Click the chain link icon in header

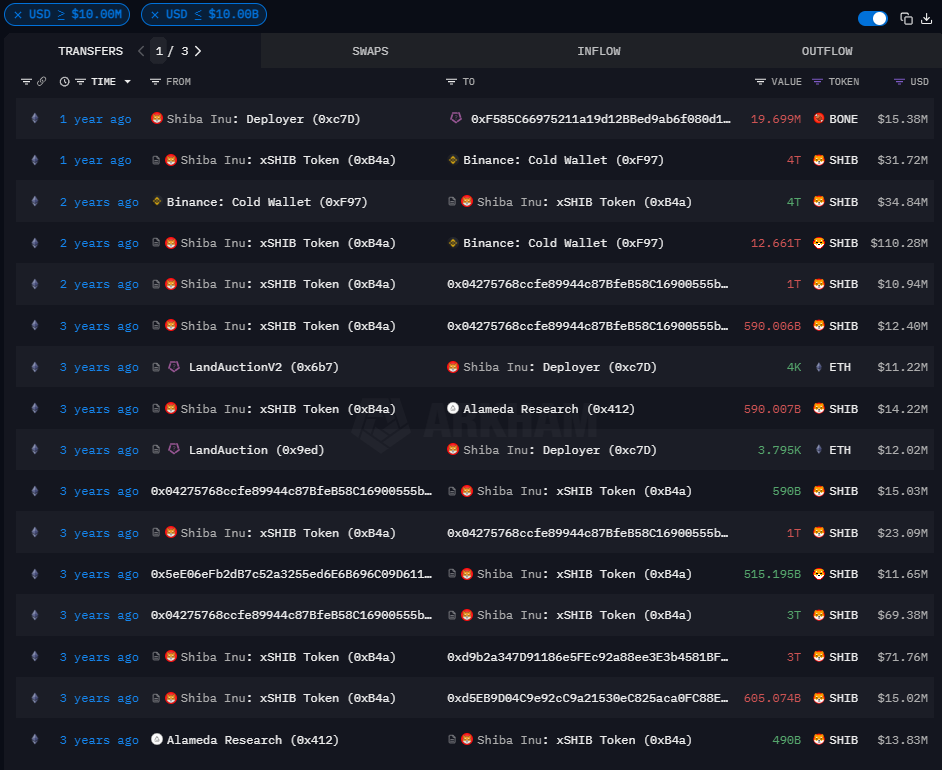pos(41,82)
